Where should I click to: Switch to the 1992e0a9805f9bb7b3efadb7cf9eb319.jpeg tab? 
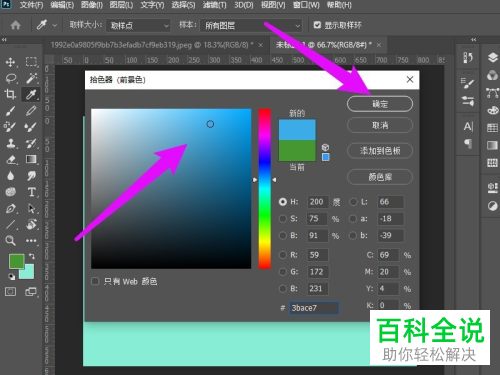(152, 45)
